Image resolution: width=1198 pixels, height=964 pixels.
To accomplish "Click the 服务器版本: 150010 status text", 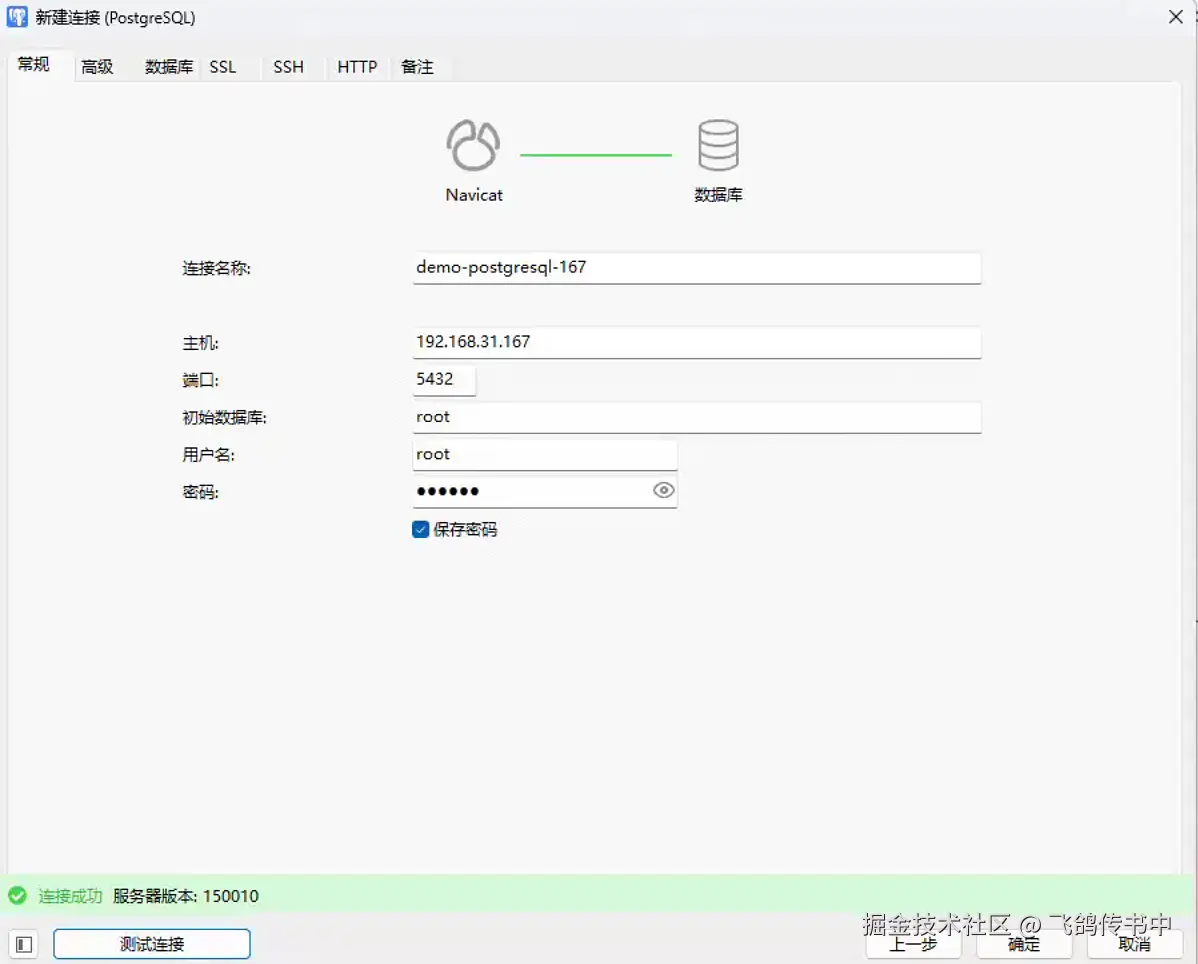I will [x=186, y=896].
